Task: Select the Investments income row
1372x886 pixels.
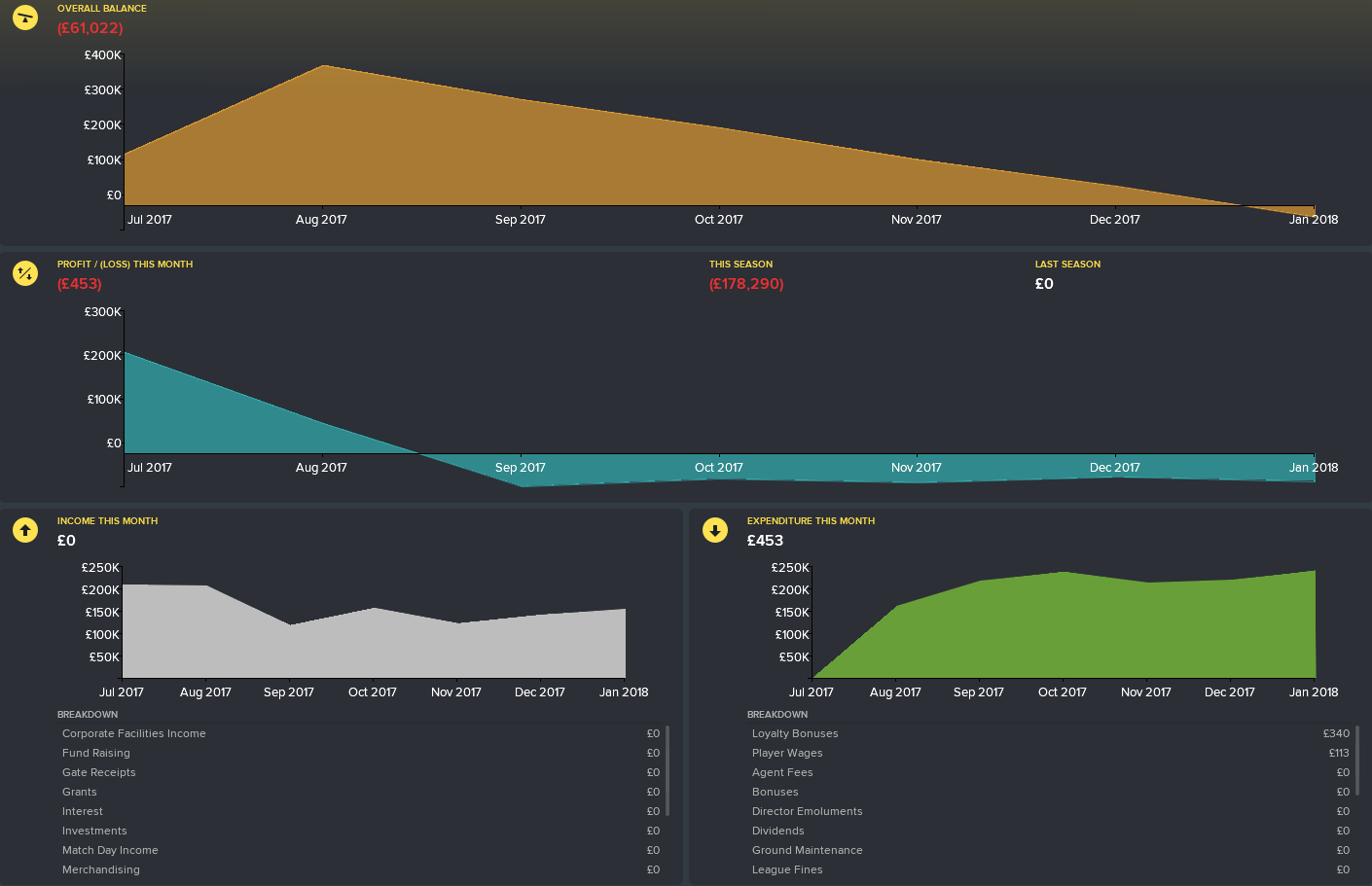Action: (x=361, y=831)
